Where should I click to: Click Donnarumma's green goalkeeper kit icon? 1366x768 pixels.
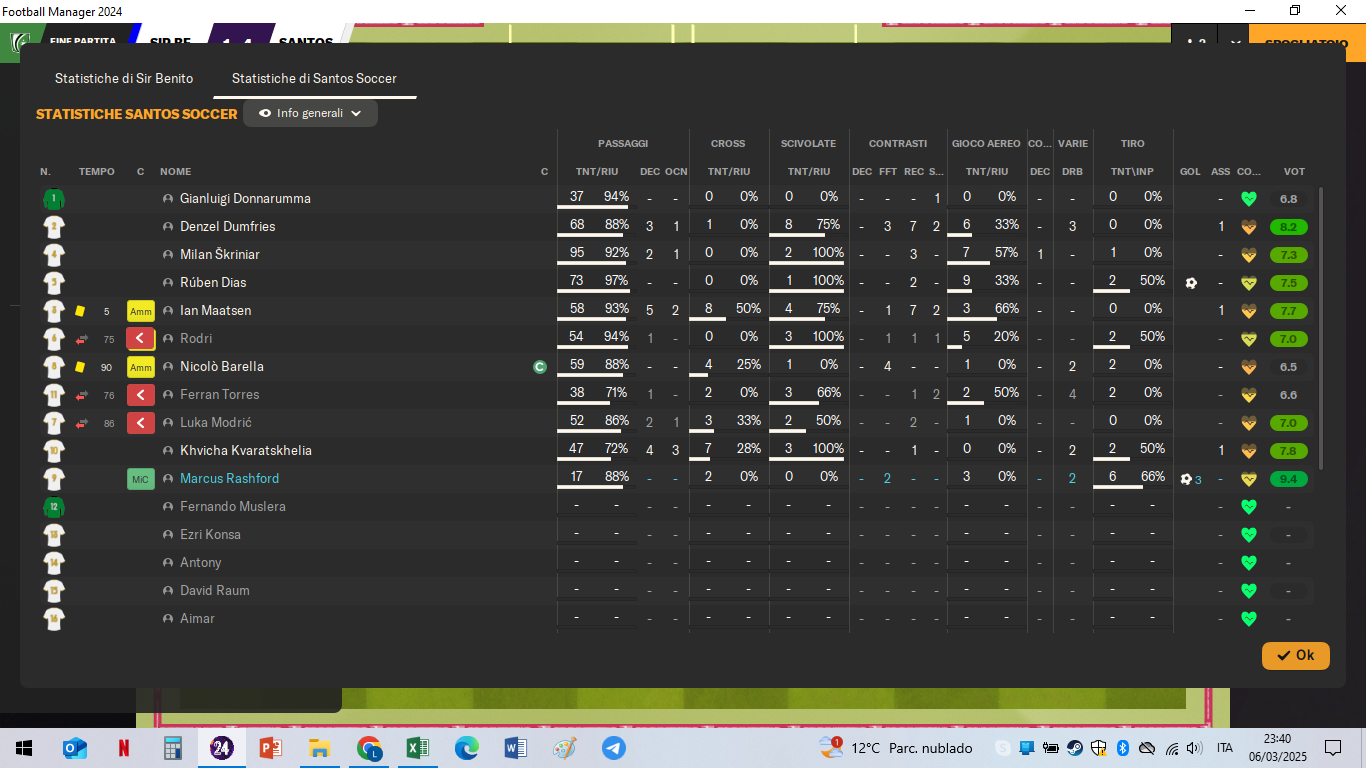pos(53,199)
